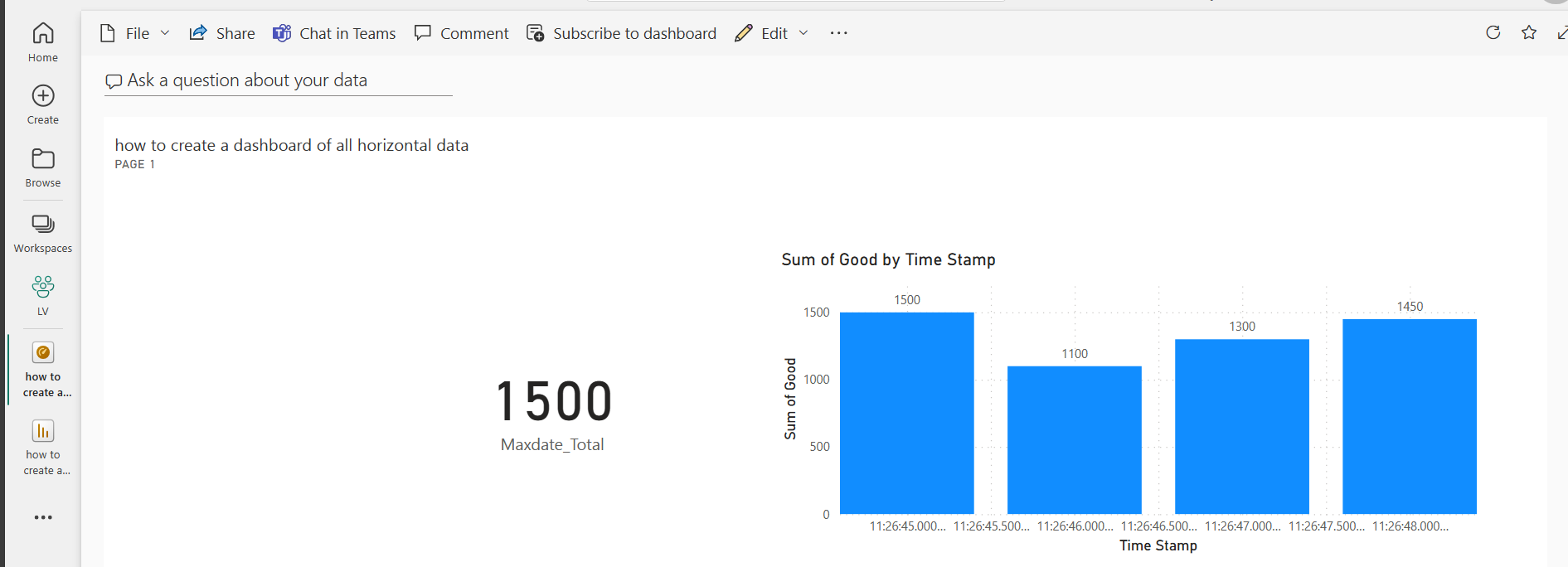Select the 1100 bar in chart
The width and height of the screenshot is (1568, 567).
[1074, 440]
